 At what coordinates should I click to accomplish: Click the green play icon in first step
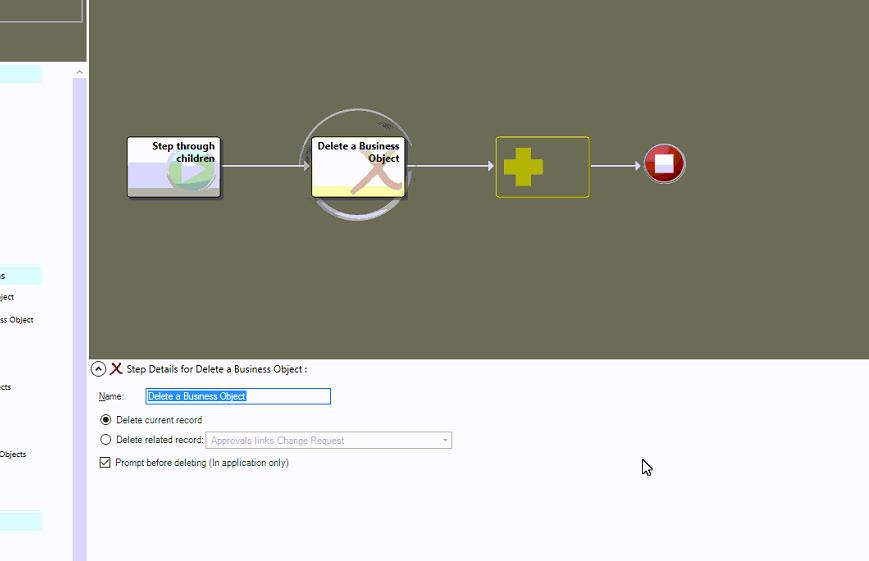click(x=192, y=173)
